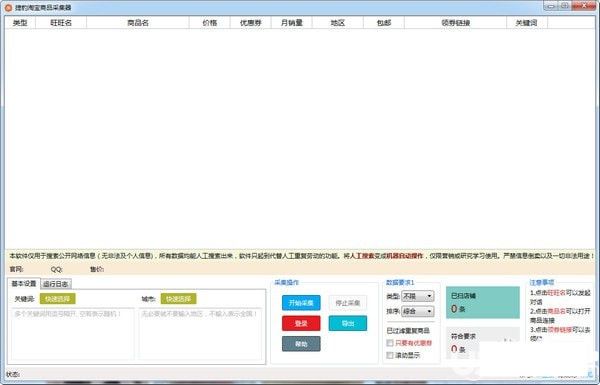Image resolution: width=600 pixels, height=385 pixels.
Task: Click the teal 导出 button
Action: pyautogui.click(x=348, y=323)
